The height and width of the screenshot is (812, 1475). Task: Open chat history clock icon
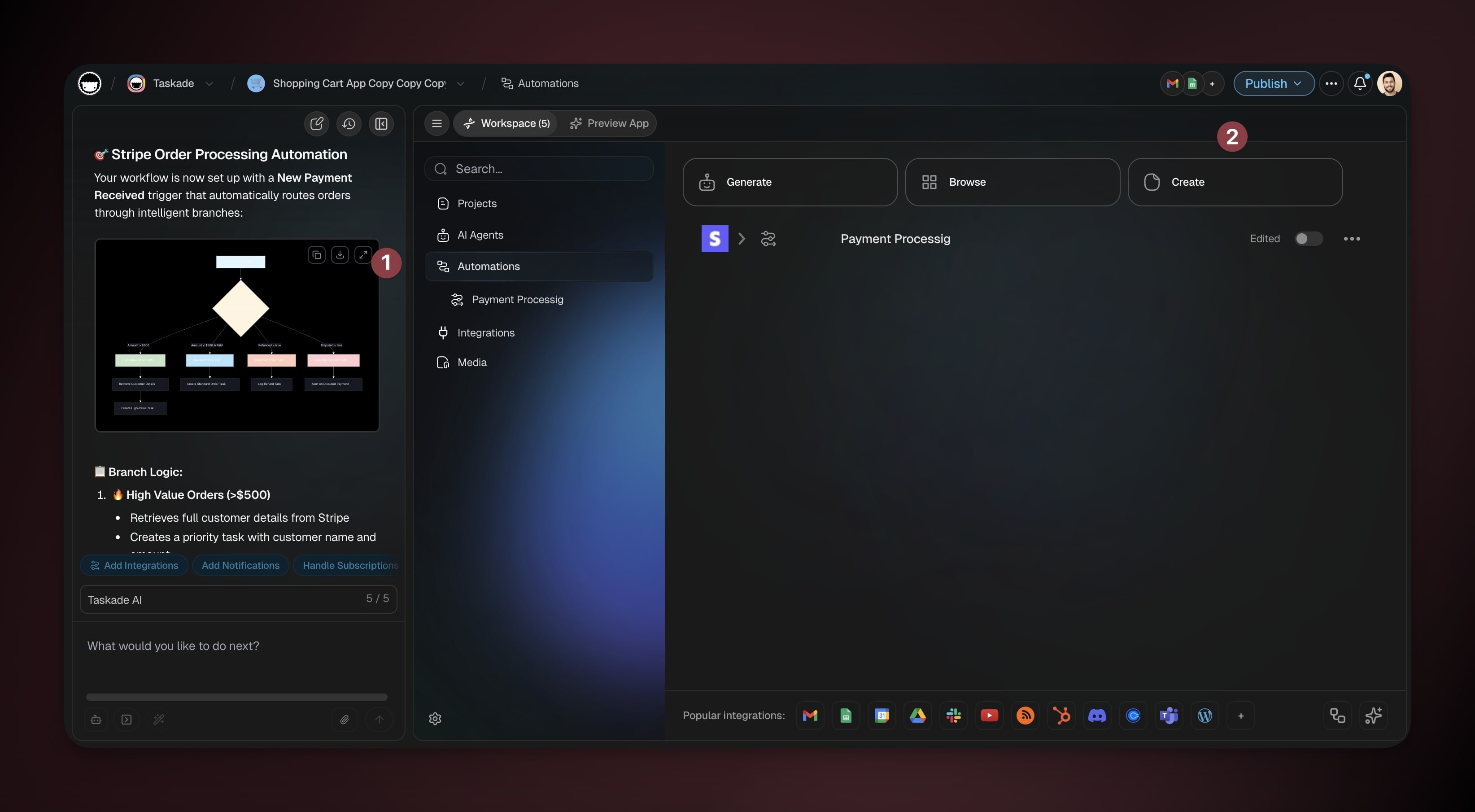(349, 124)
